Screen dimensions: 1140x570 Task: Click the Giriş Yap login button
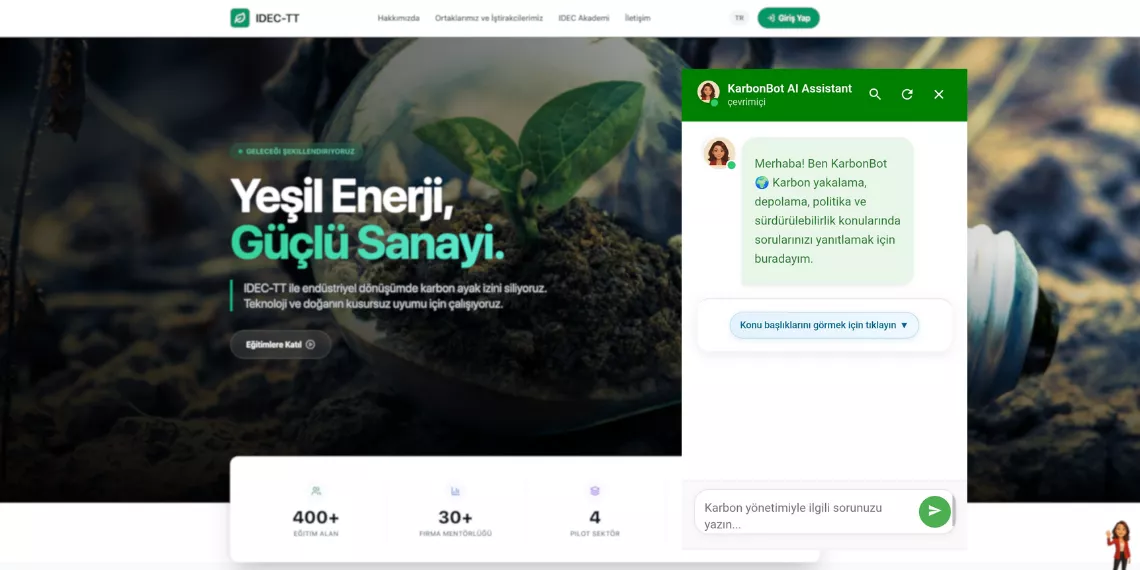(x=788, y=18)
